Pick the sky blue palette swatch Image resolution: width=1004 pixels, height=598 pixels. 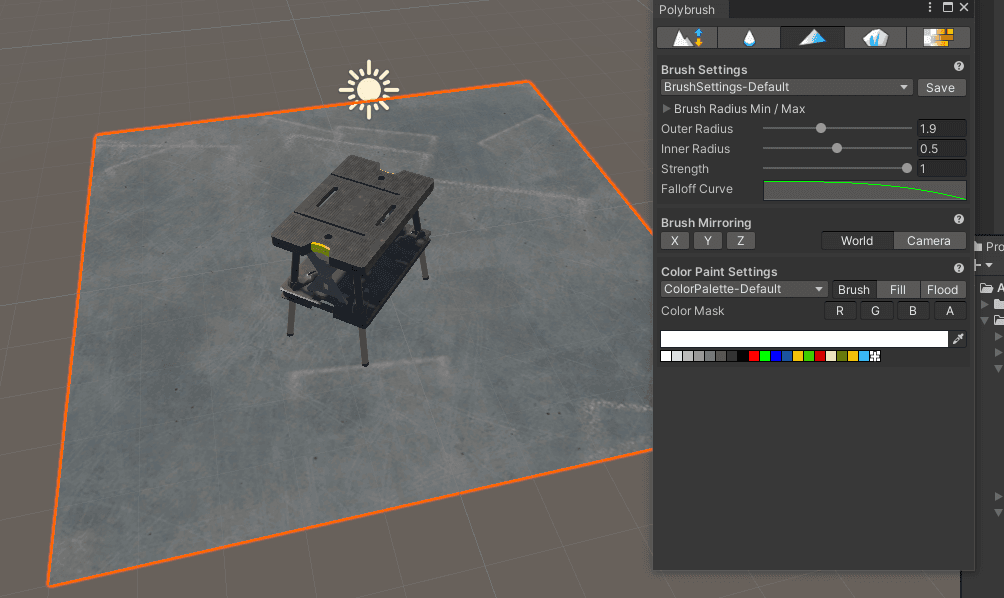(x=864, y=356)
